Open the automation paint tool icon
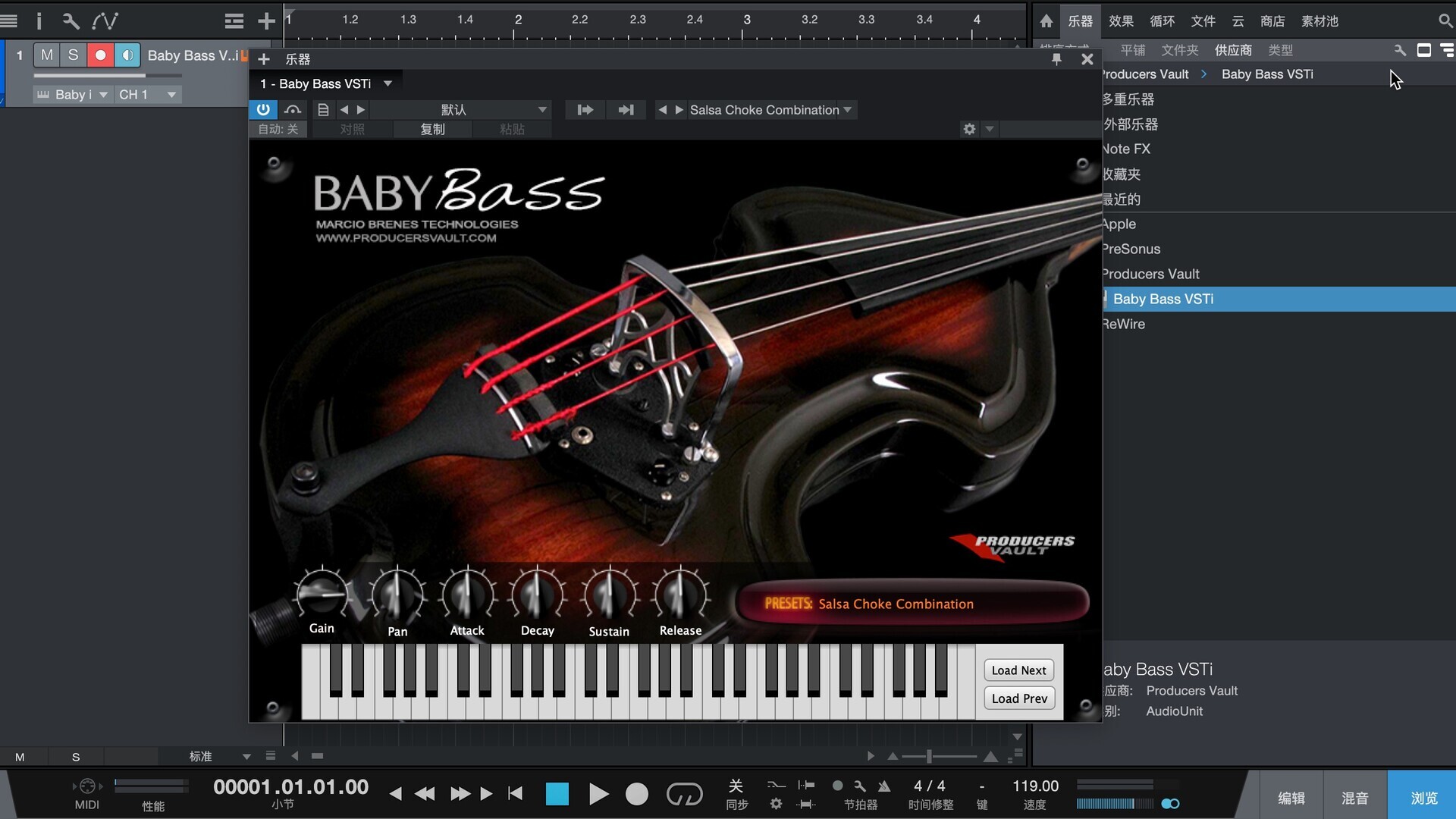This screenshot has width=1456, height=819. [x=105, y=21]
